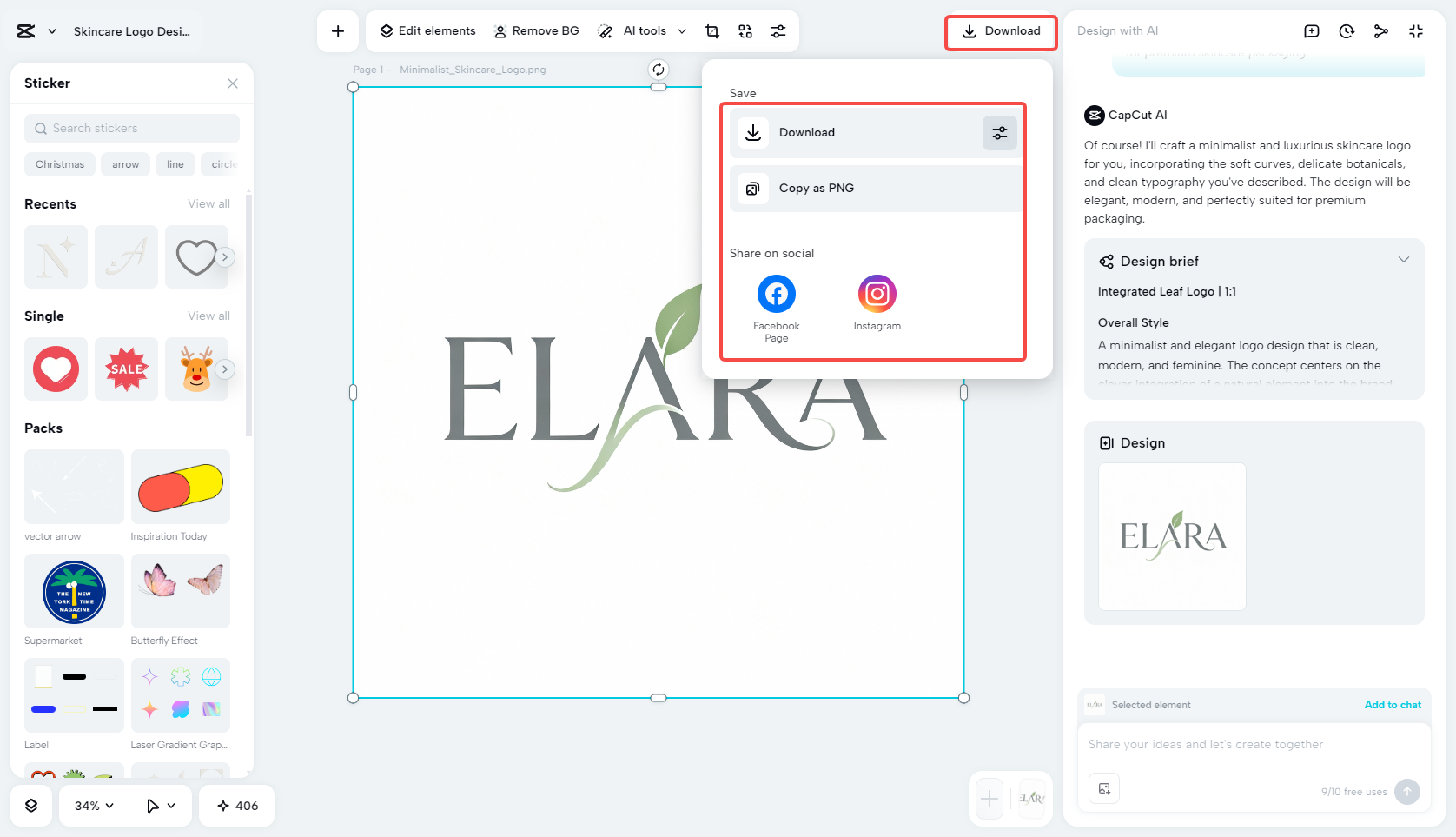Viewport: 1456px width, 837px height.
Task: Open the Layers icon in bottom toolbar
Action: (x=31, y=806)
